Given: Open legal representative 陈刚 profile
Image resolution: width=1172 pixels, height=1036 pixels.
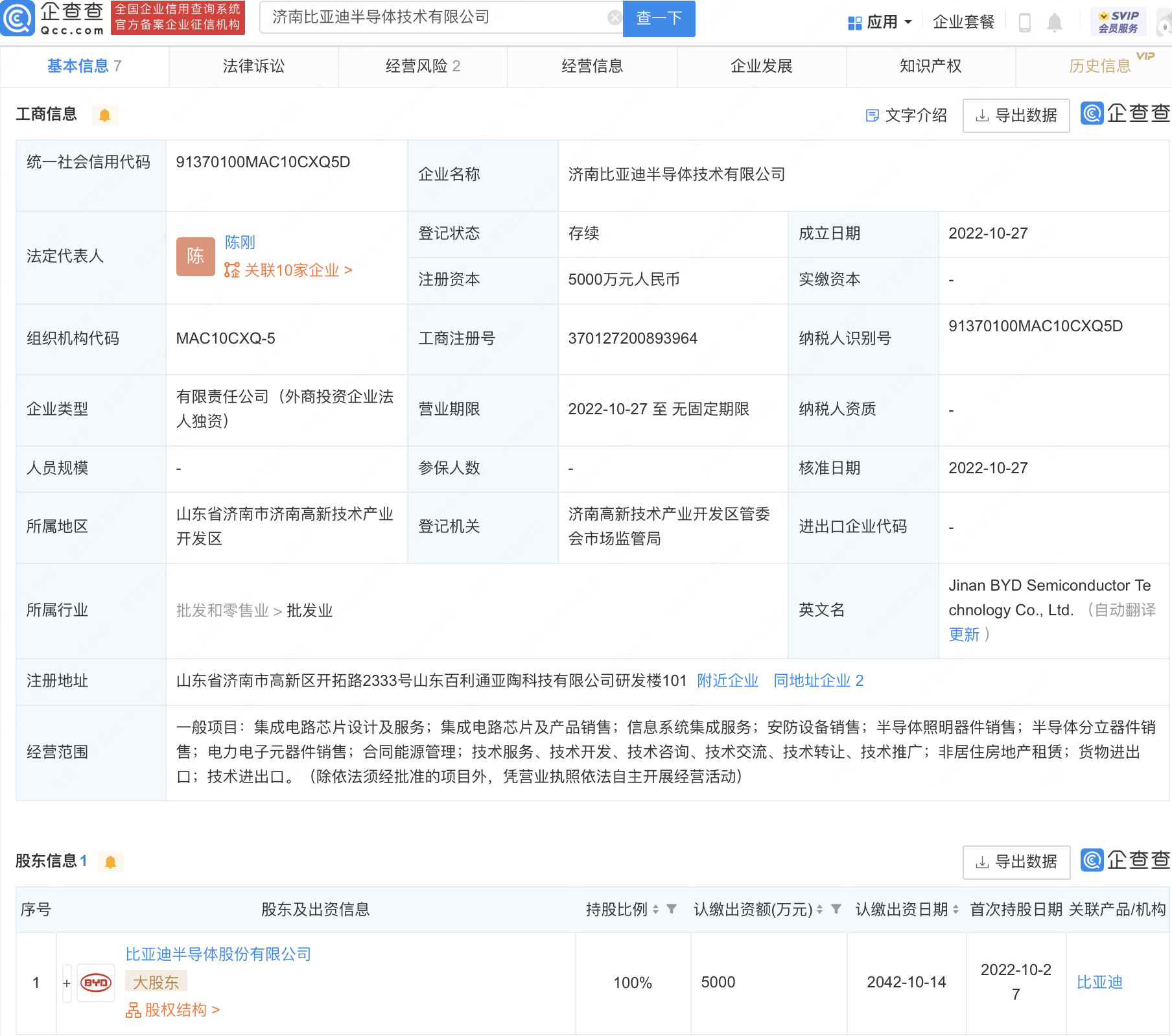Looking at the screenshot, I should click(x=240, y=242).
